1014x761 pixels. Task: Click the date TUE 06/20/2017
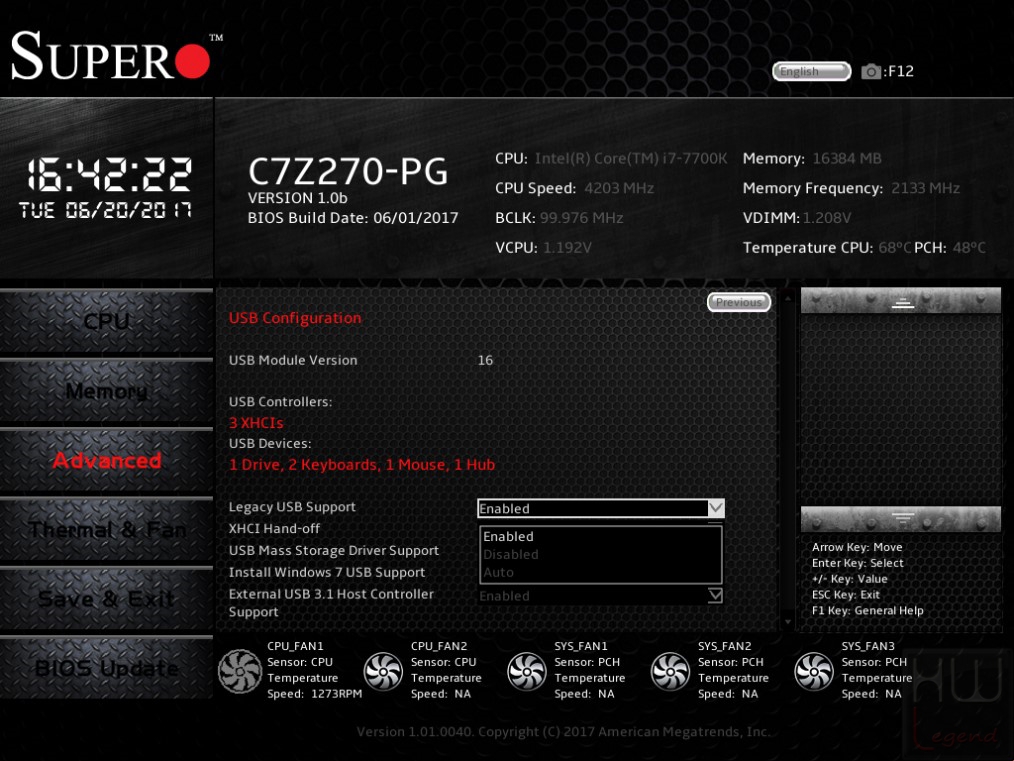105,210
